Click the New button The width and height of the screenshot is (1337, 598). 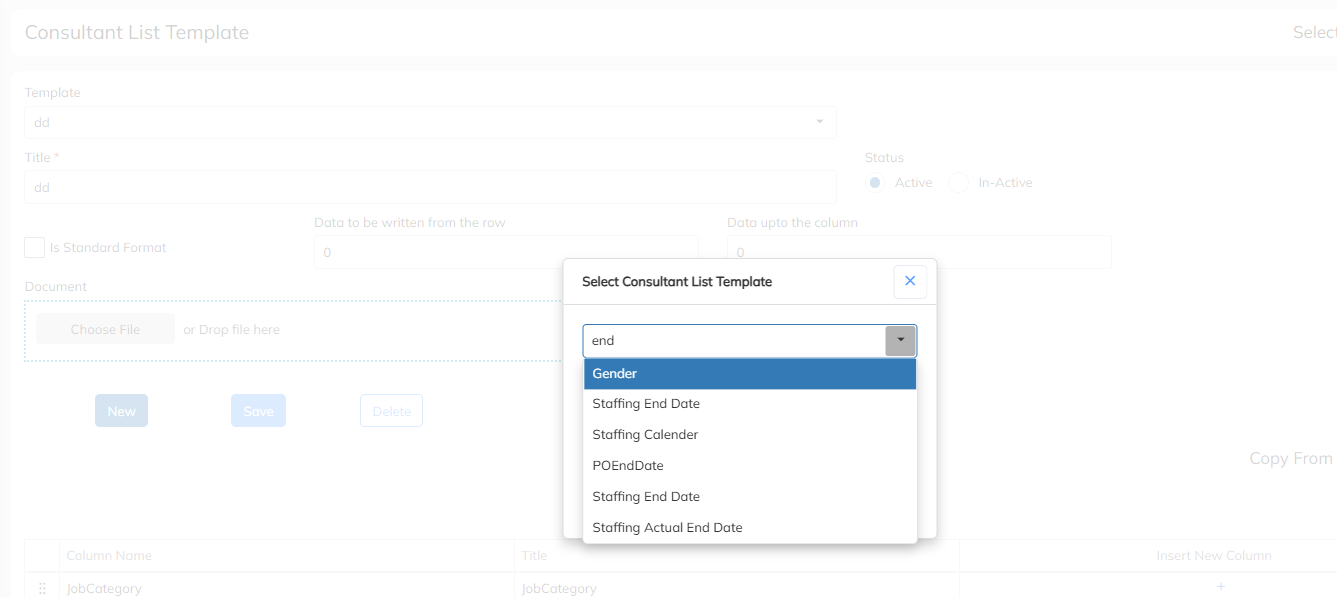[121, 411]
